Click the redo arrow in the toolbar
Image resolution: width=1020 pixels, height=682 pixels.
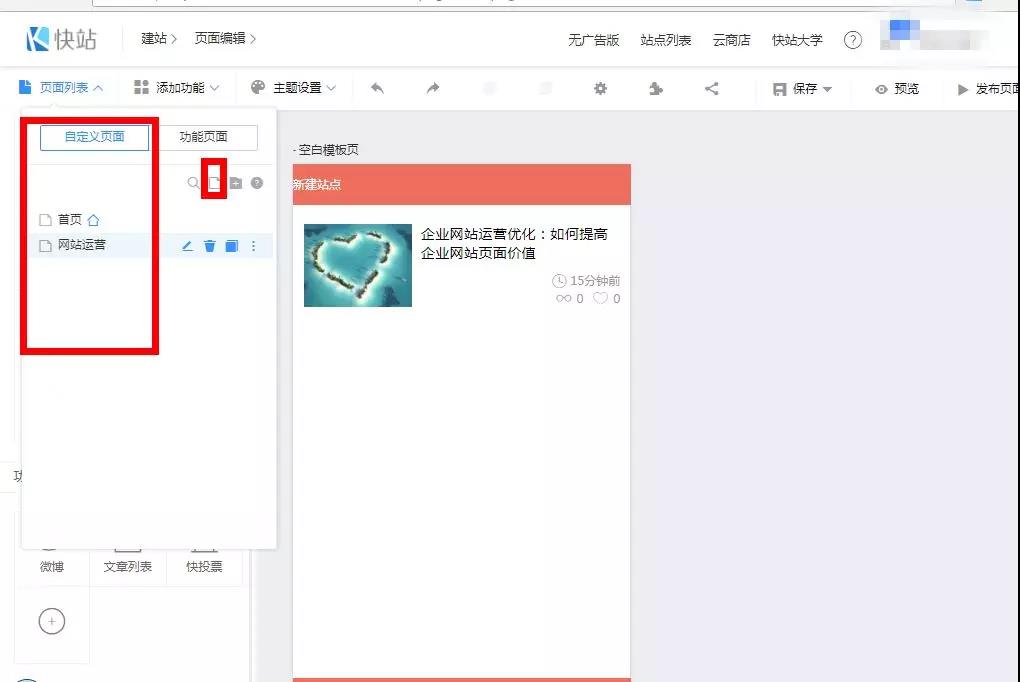[x=432, y=88]
